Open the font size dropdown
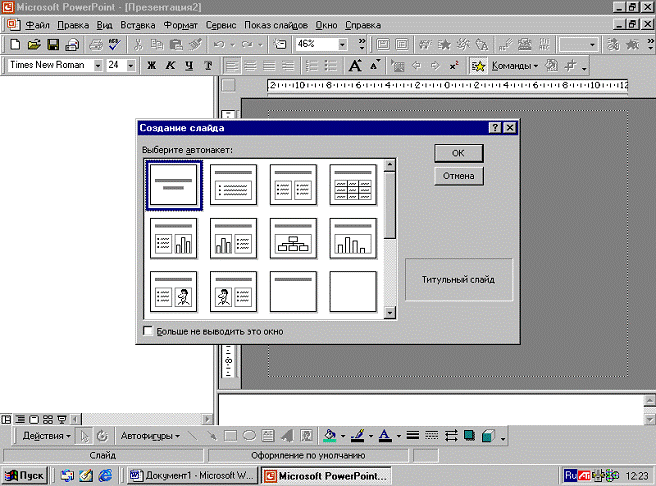The height and width of the screenshot is (486, 656). (x=131, y=66)
